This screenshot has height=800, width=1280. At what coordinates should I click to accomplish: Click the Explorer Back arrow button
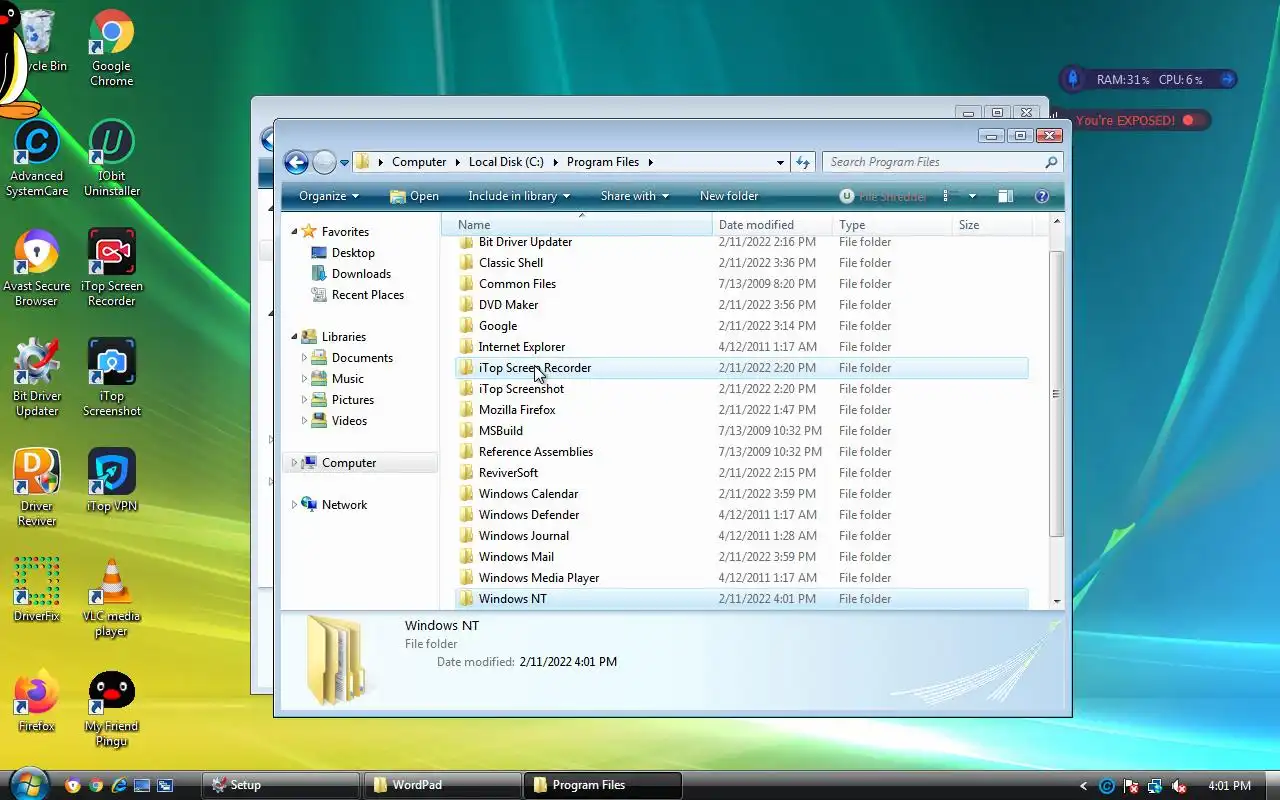coord(296,162)
